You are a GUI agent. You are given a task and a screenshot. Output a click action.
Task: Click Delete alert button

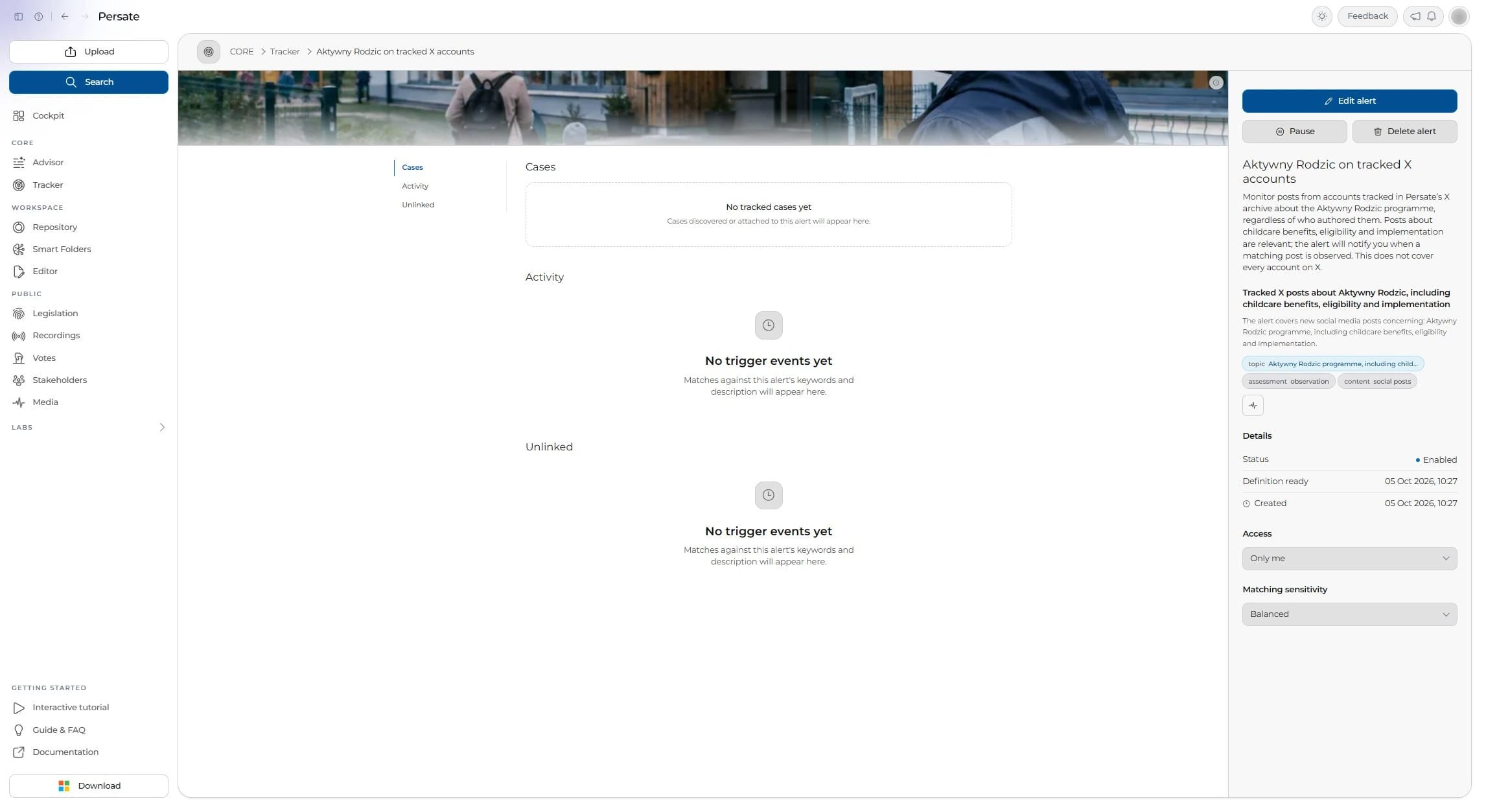pyautogui.click(x=1404, y=132)
